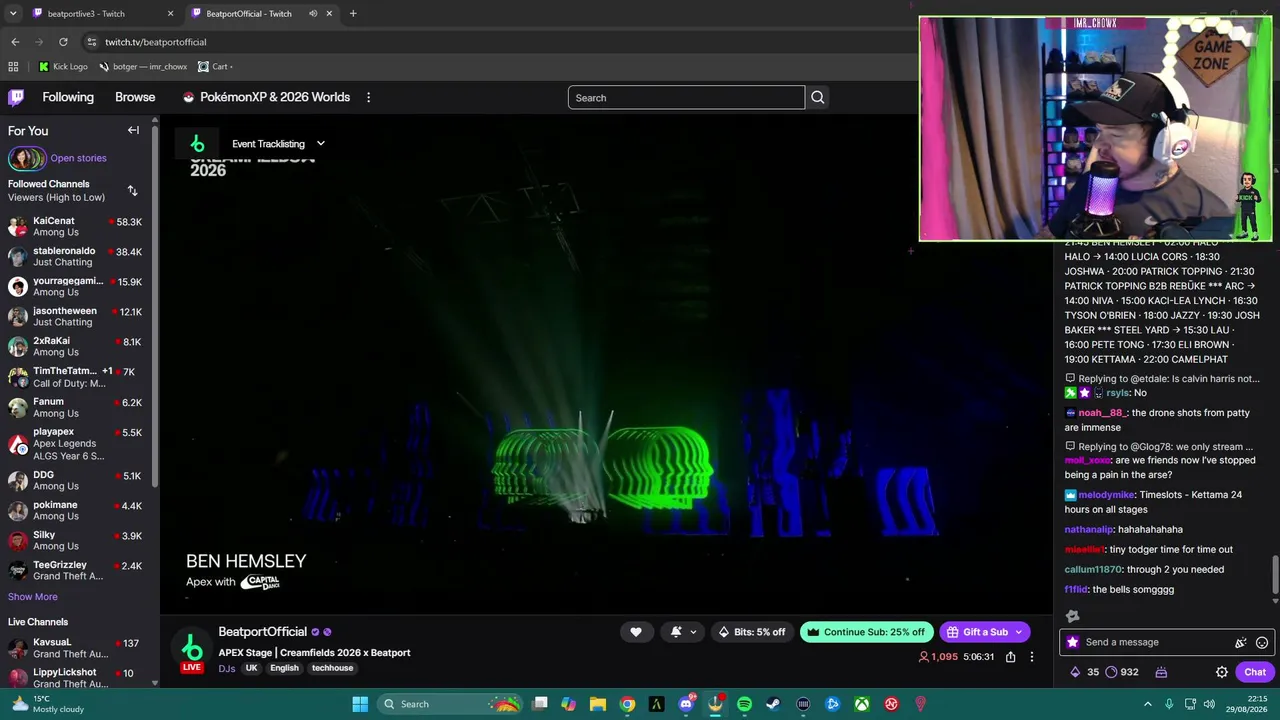Sort followed channels using the arrows icon
1280x720 pixels.
coord(132,190)
